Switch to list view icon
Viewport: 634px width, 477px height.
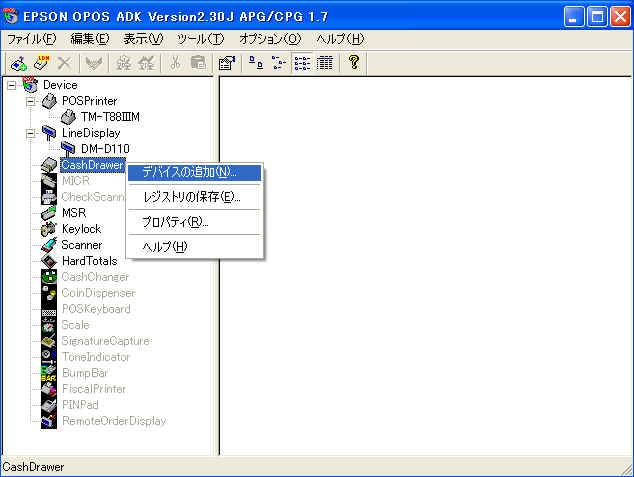(302, 63)
